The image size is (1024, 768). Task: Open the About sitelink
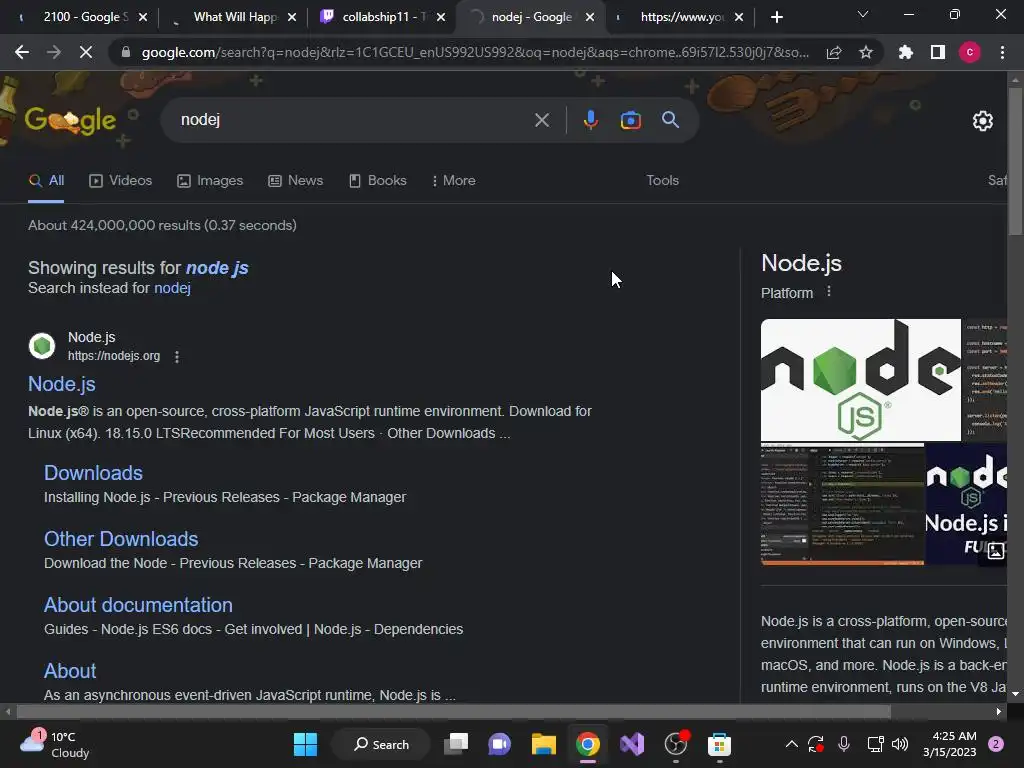(x=70, y=671)
